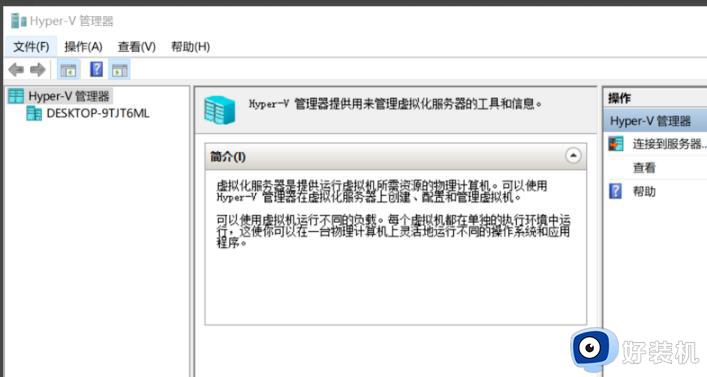Open the 文件(F) menu

pyautogui.click(x=31, y=46)
